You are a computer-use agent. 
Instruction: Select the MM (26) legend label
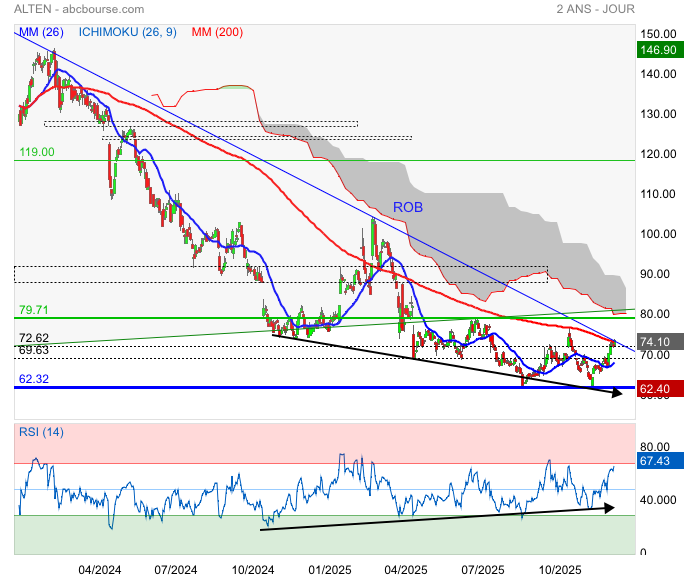[41, 32]
